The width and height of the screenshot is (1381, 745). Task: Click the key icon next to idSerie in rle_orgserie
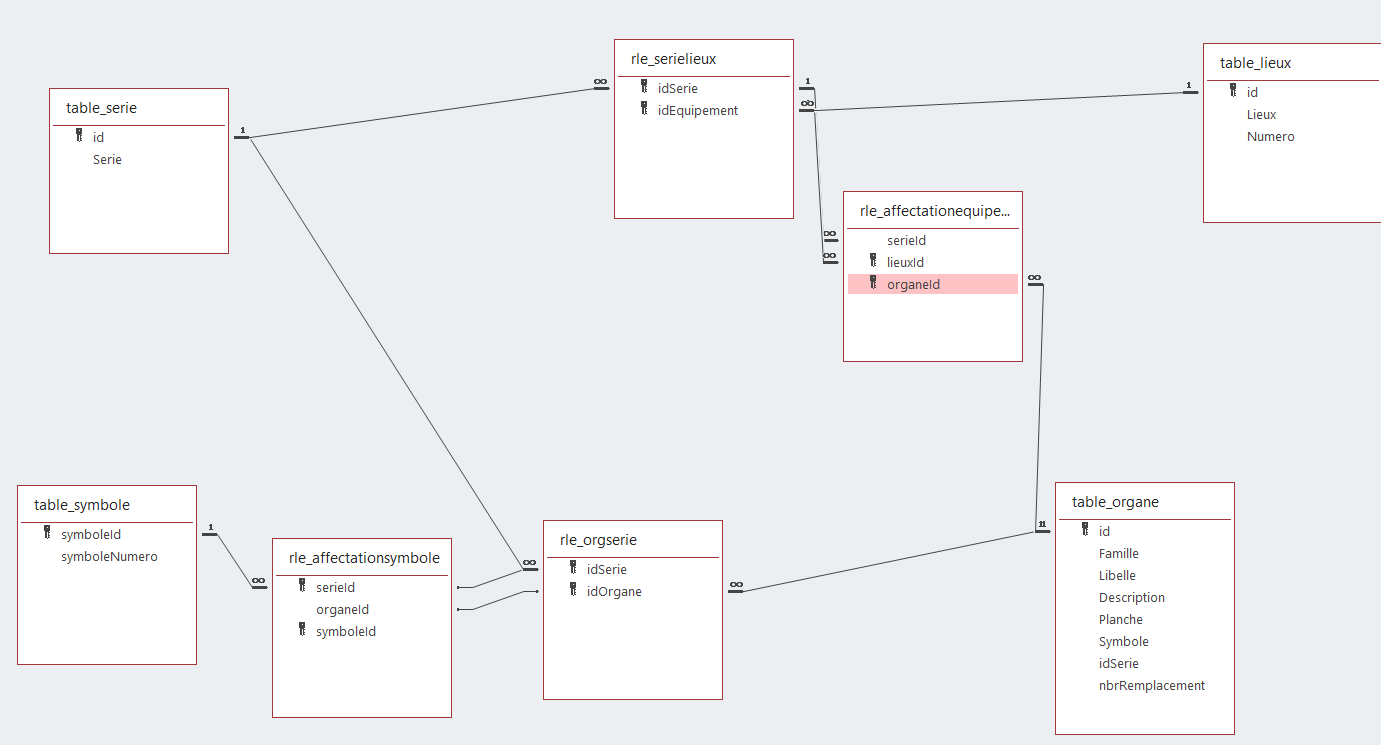pos(573,568)
